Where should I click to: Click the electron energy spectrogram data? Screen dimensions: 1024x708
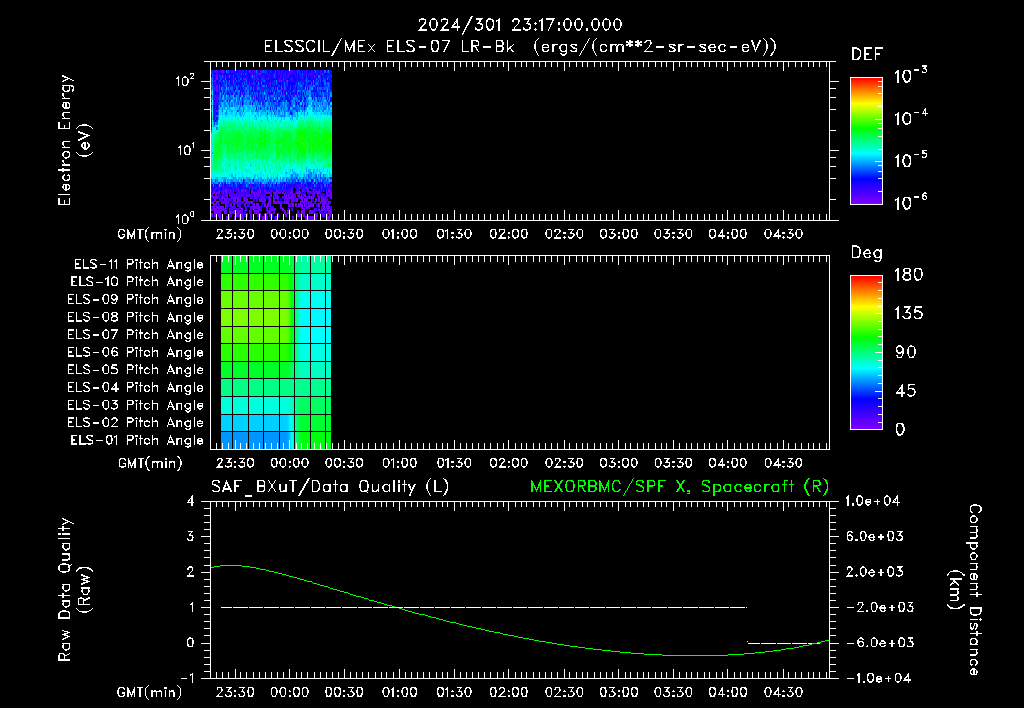pyautogui.click(x=272, y=144)
